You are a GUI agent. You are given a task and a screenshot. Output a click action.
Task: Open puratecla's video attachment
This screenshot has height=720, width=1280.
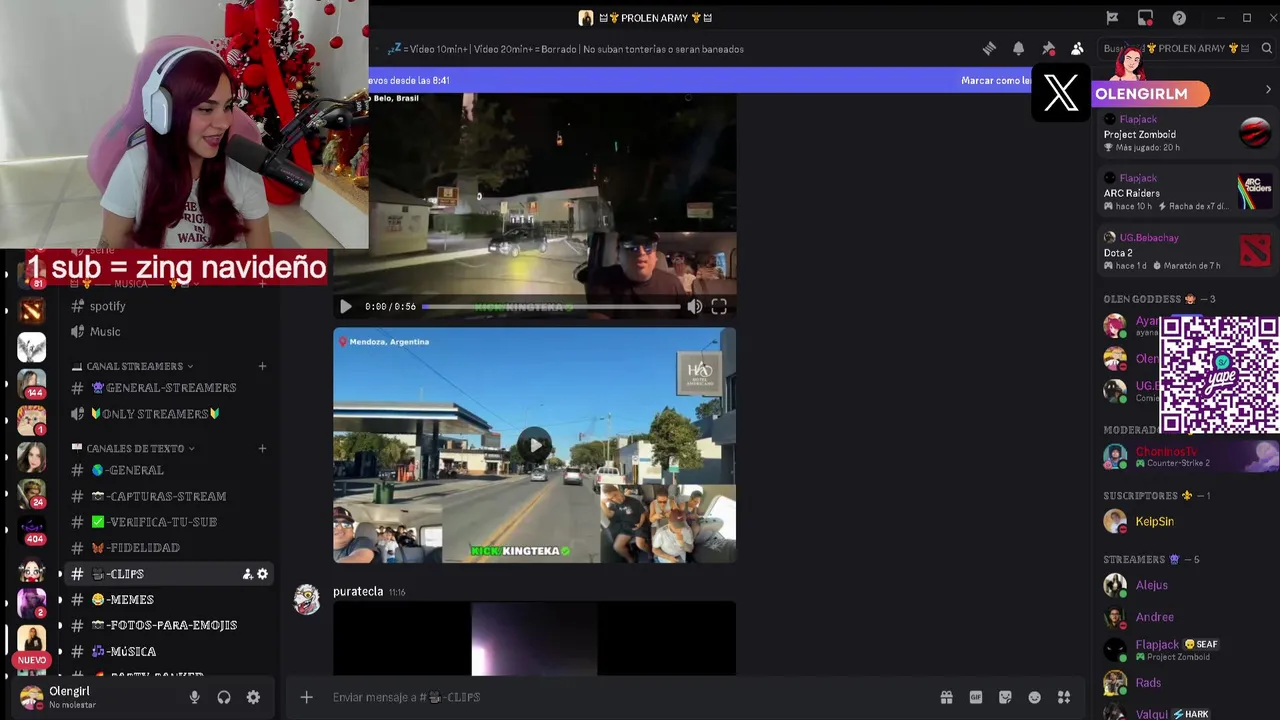[x=534, y=638]
